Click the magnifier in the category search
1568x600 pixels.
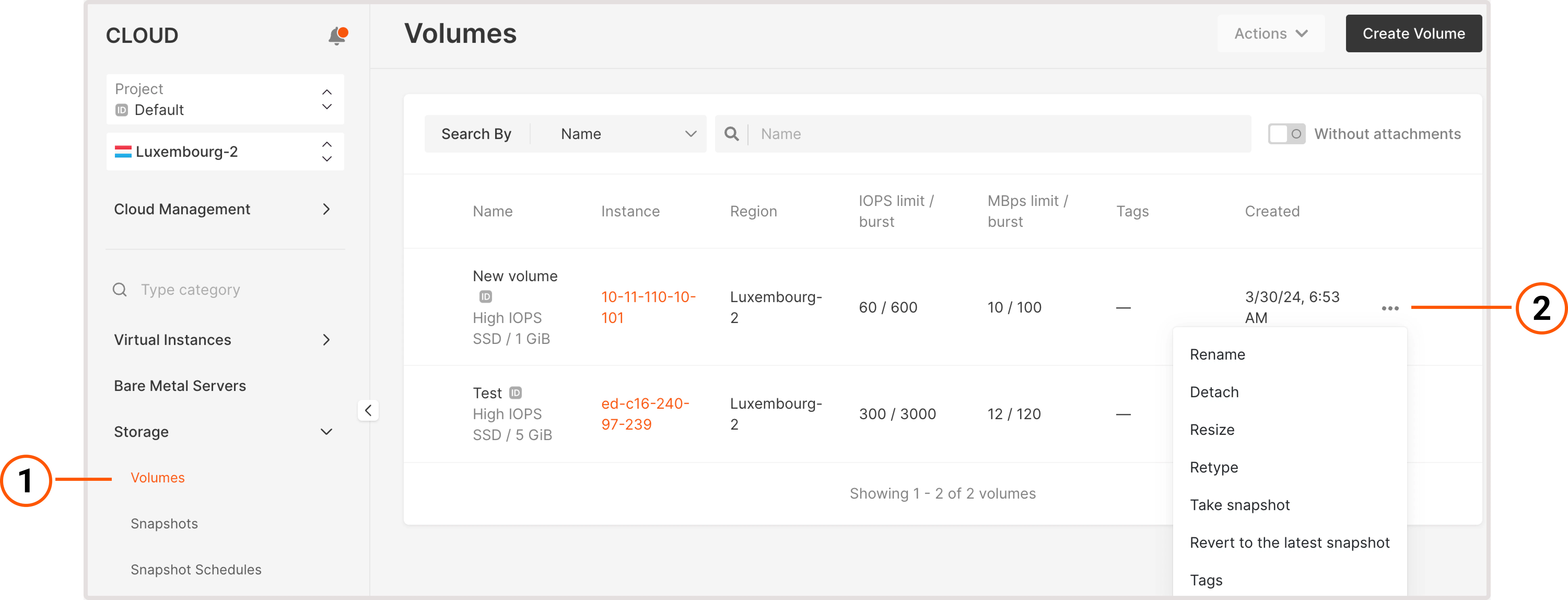pos(119,289)
